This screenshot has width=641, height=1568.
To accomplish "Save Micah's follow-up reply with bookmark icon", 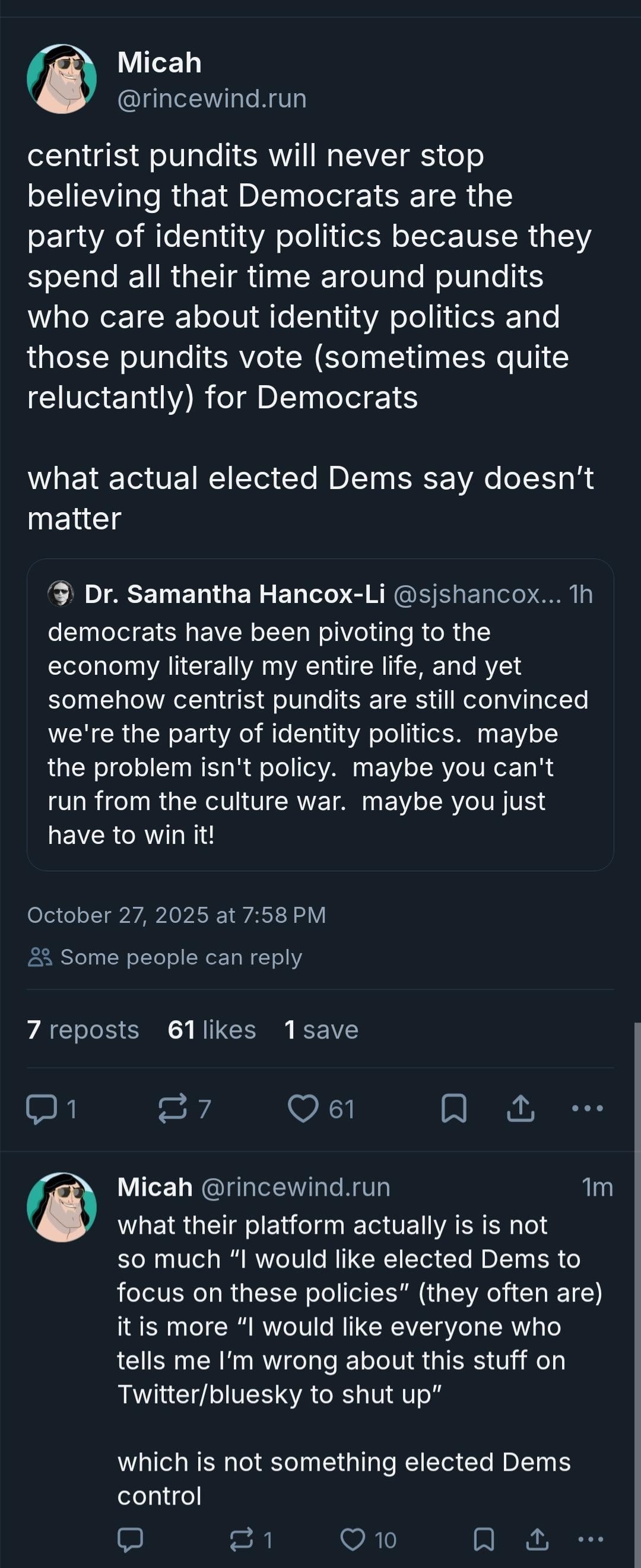I will point(483,1540).
